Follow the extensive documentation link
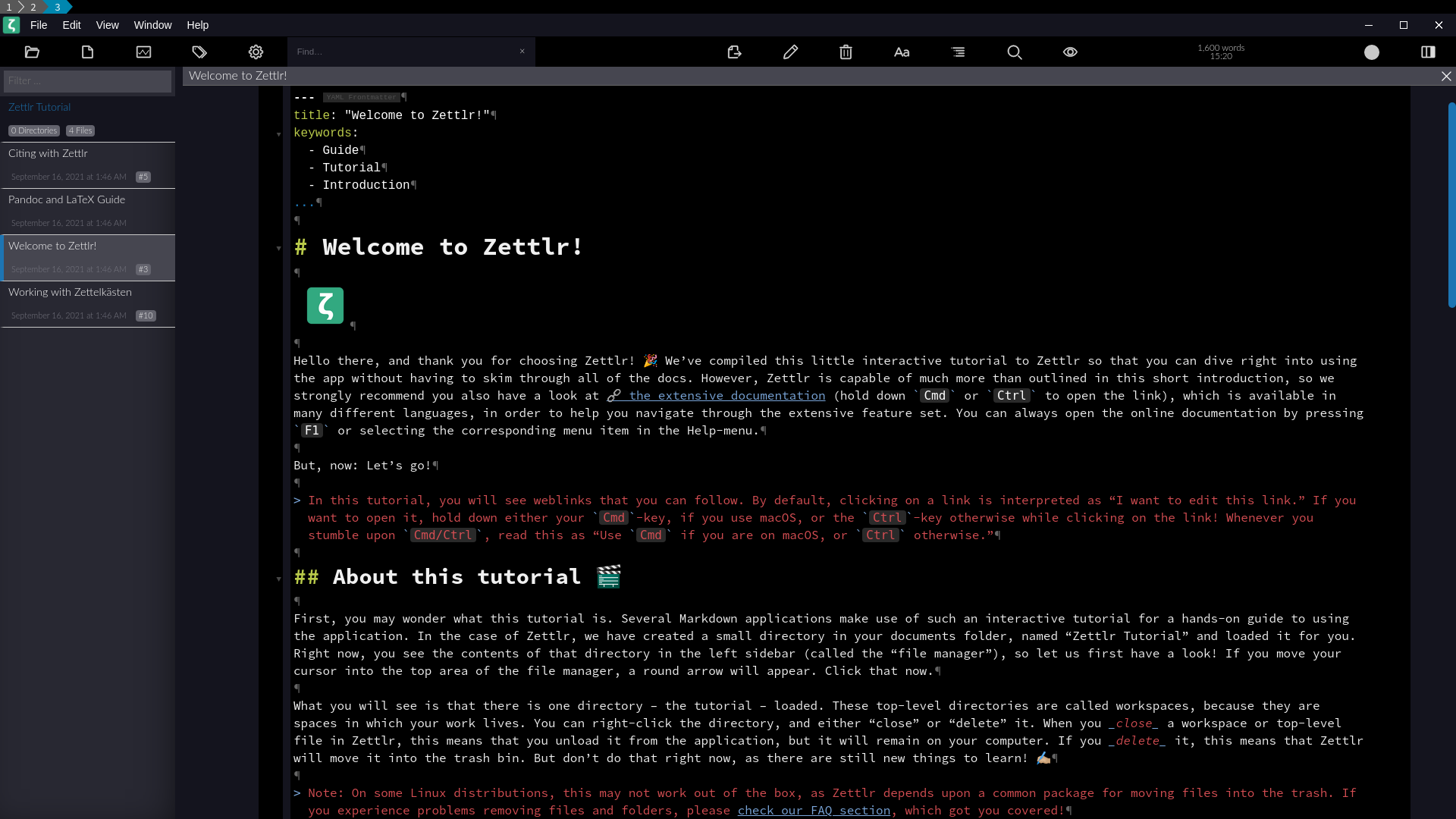The image size is (1456, 819). tap(726, 396)
